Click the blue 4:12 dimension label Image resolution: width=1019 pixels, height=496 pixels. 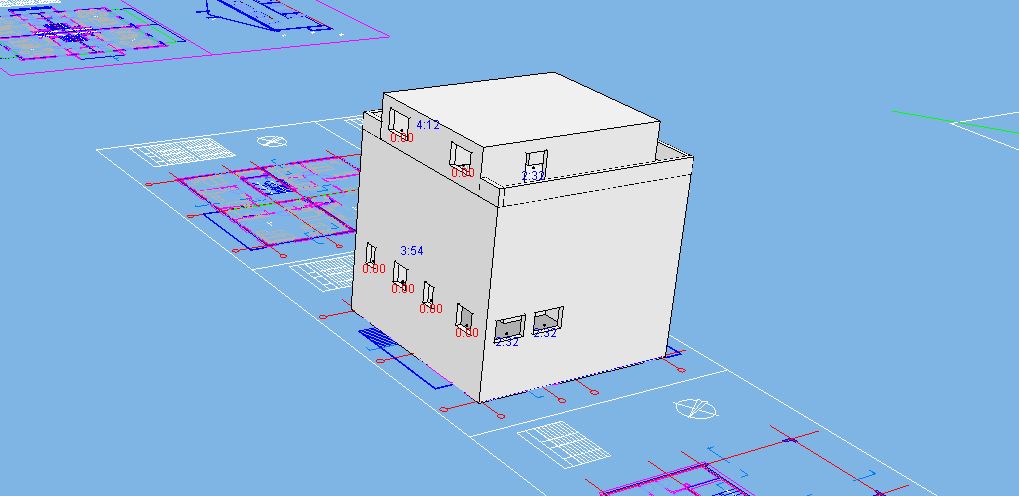(x=427, y=125)
